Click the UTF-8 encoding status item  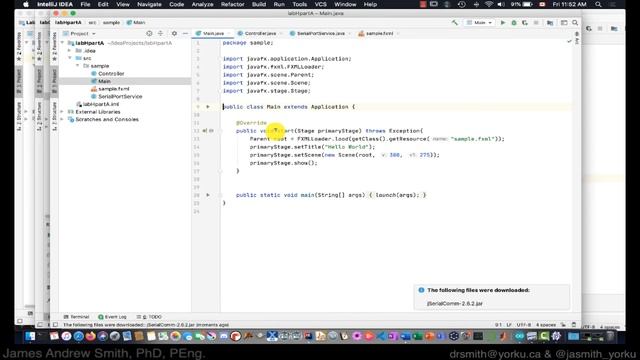524,325
